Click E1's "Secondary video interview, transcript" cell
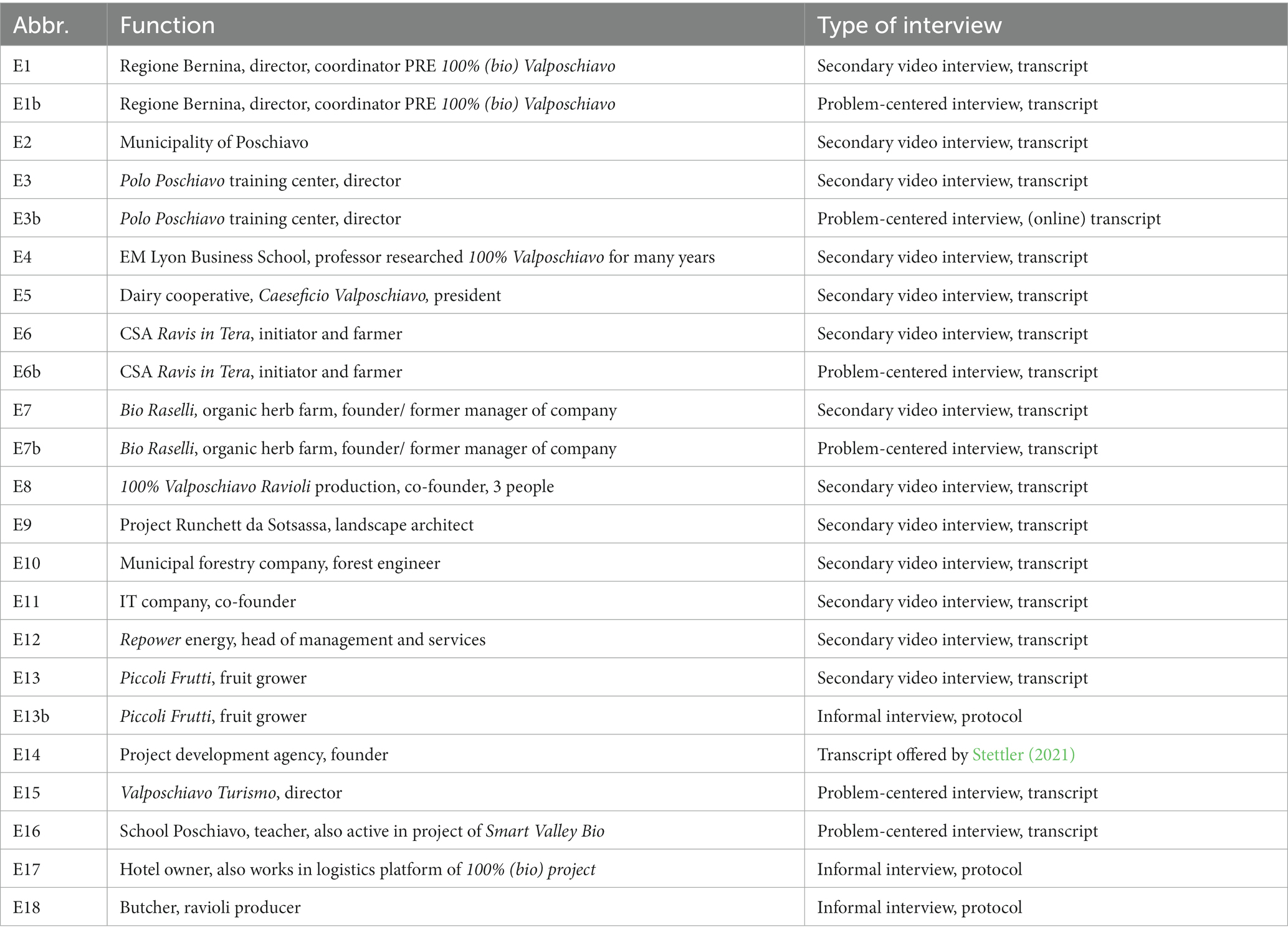 (1046, 65)
